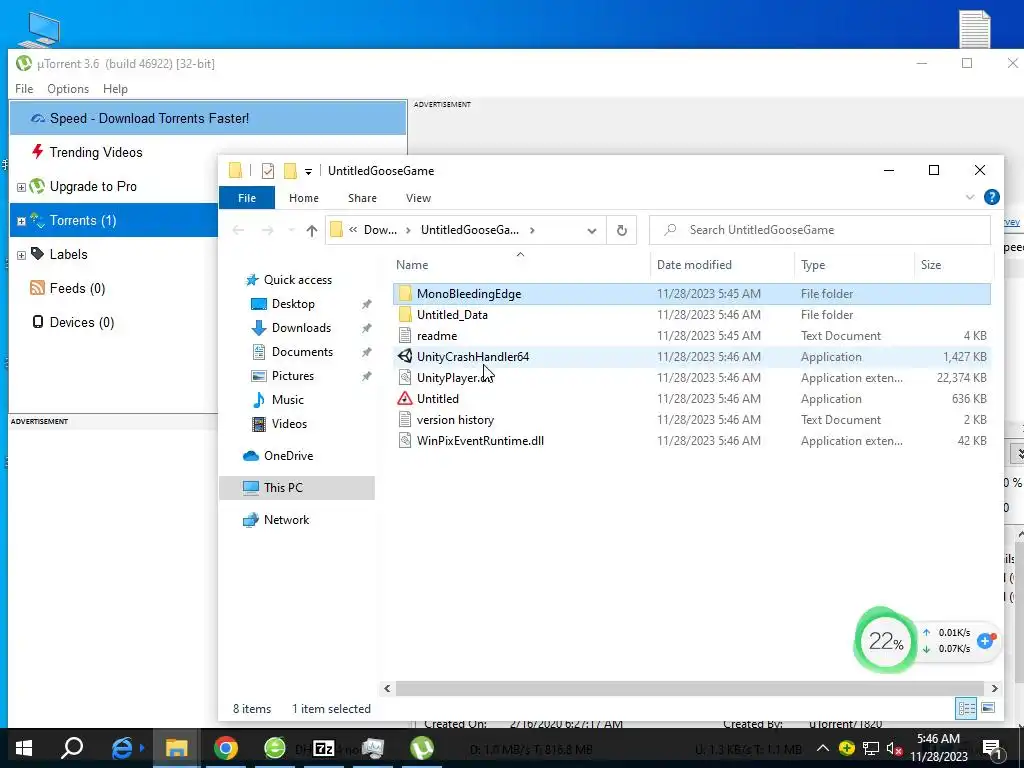
Task: Click Speed - Download Torrents Faster banner
Action: click(208, 118)
